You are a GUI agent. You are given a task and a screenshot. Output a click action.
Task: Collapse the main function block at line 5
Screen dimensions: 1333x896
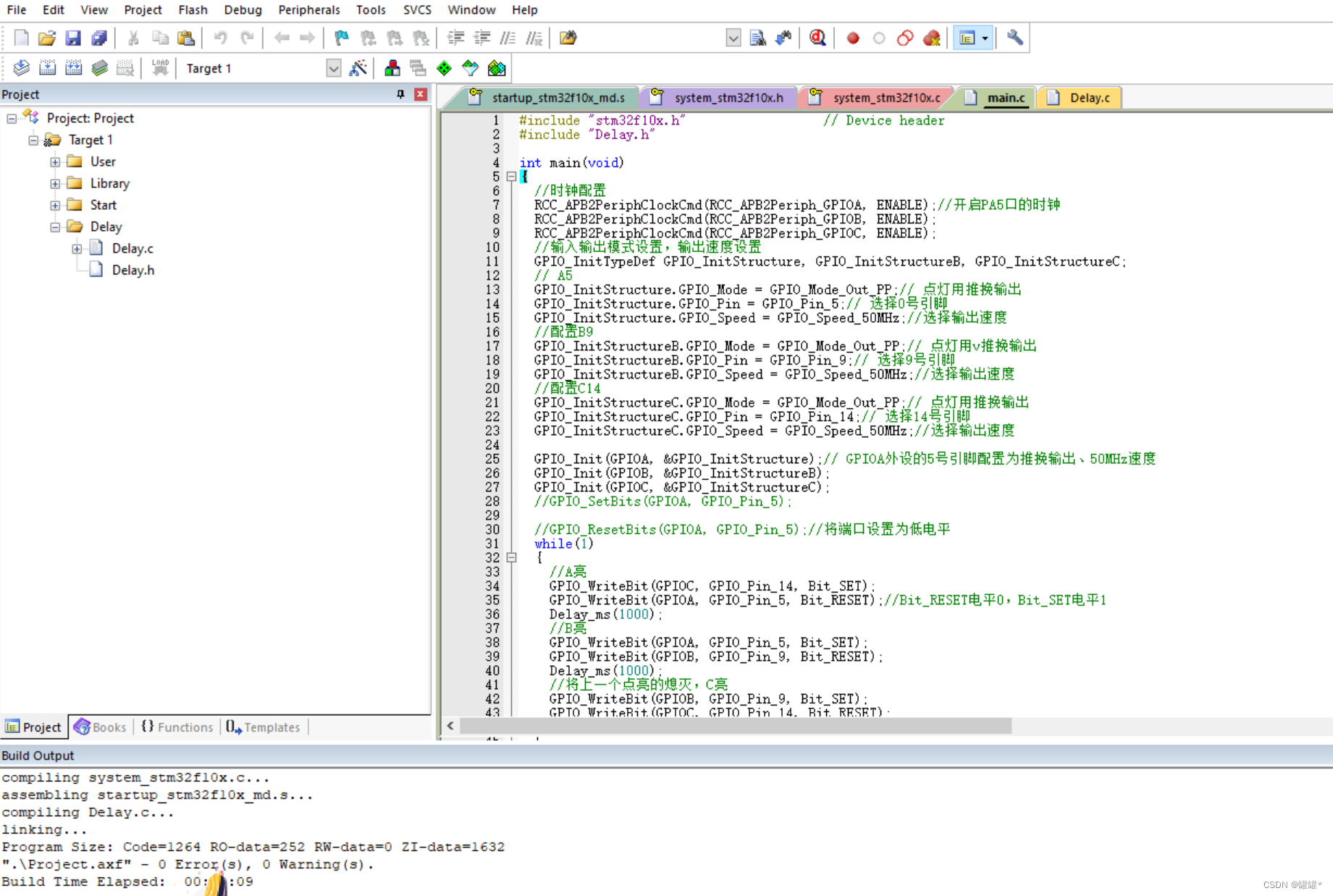pos(511,177)
